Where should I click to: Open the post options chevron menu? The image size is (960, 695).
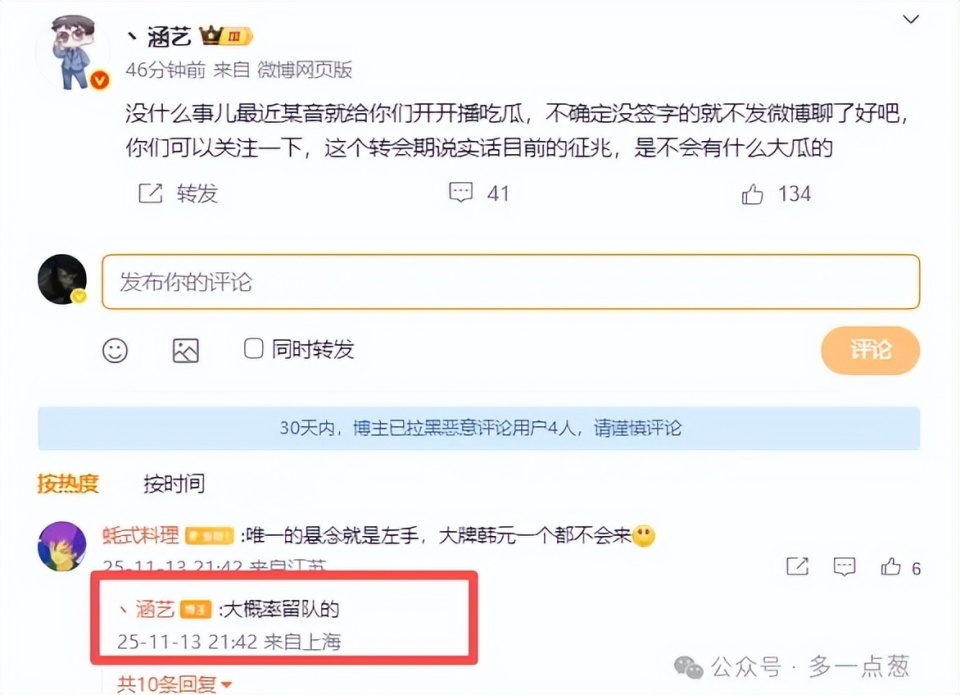[911, 20]
